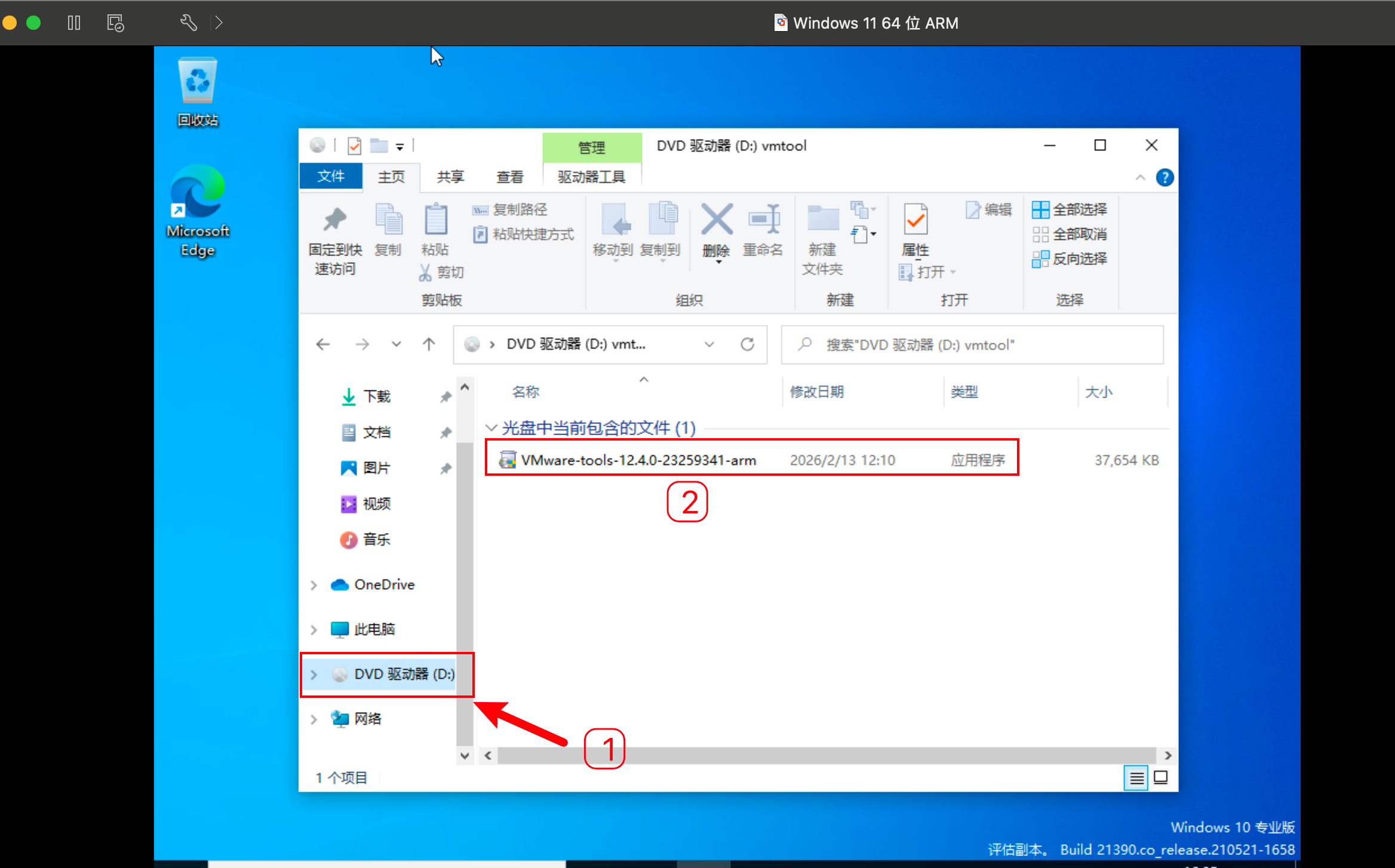The image size is (1395, 868).
Task: Click the Up one level arrow
Action: 429,344
